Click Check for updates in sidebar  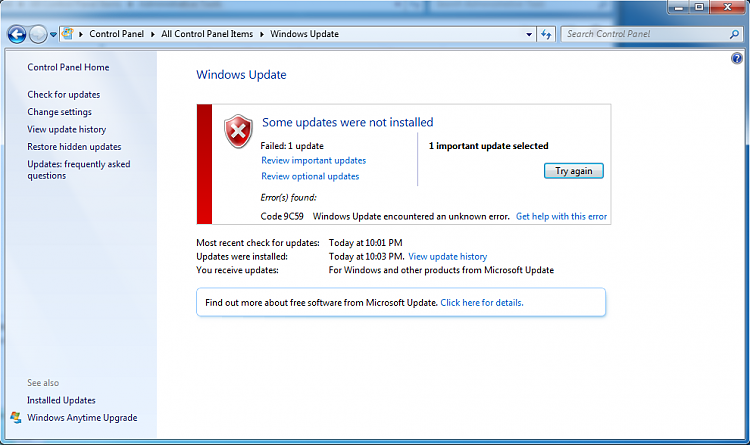[x=64, y=95]
